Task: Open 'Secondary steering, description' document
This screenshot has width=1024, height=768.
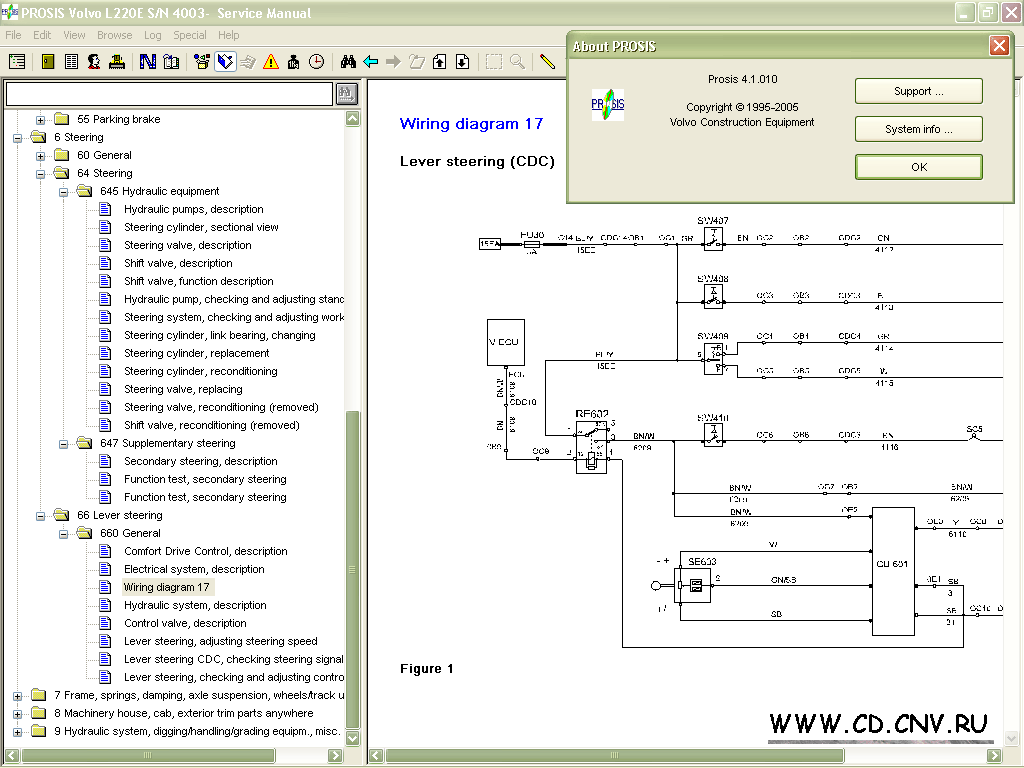Action: (200, 462)
